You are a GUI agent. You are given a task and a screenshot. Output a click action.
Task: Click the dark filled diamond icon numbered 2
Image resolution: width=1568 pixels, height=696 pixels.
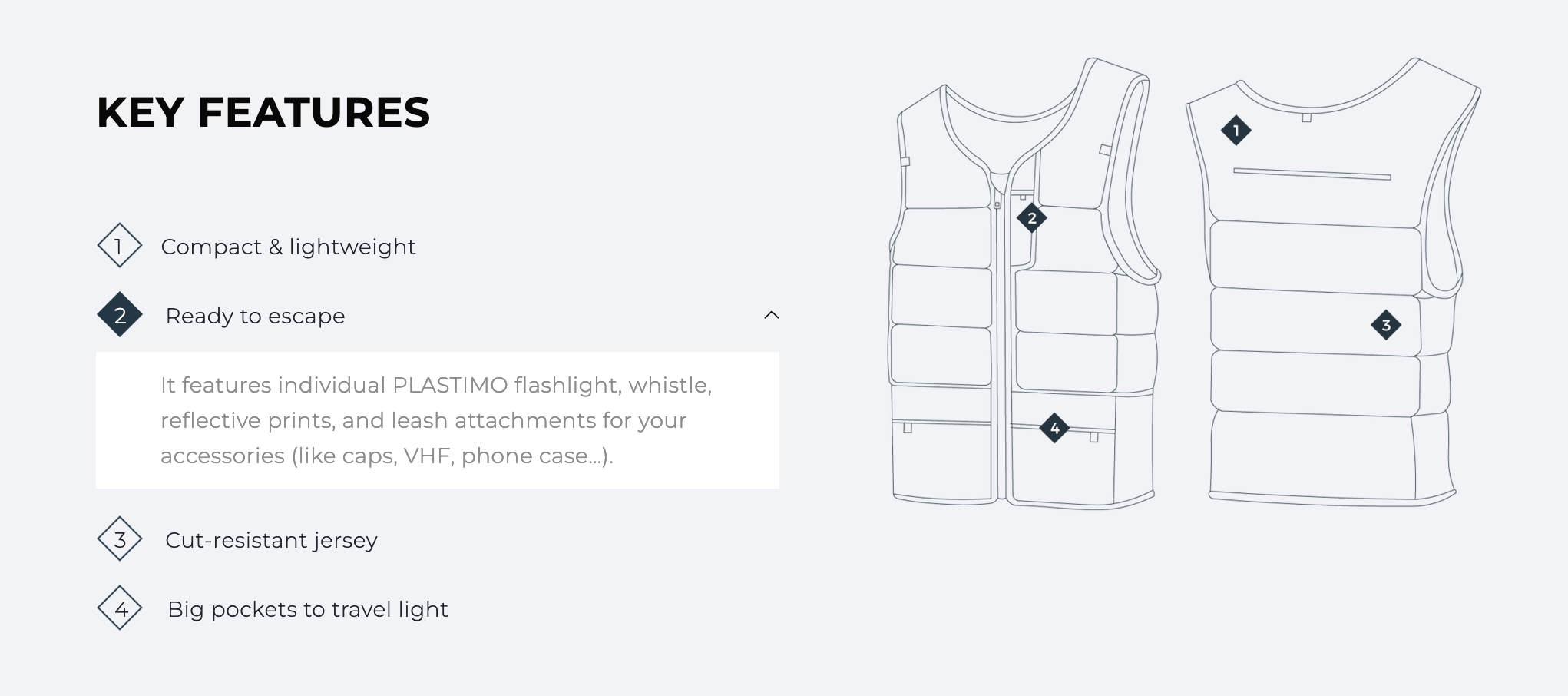120,315
